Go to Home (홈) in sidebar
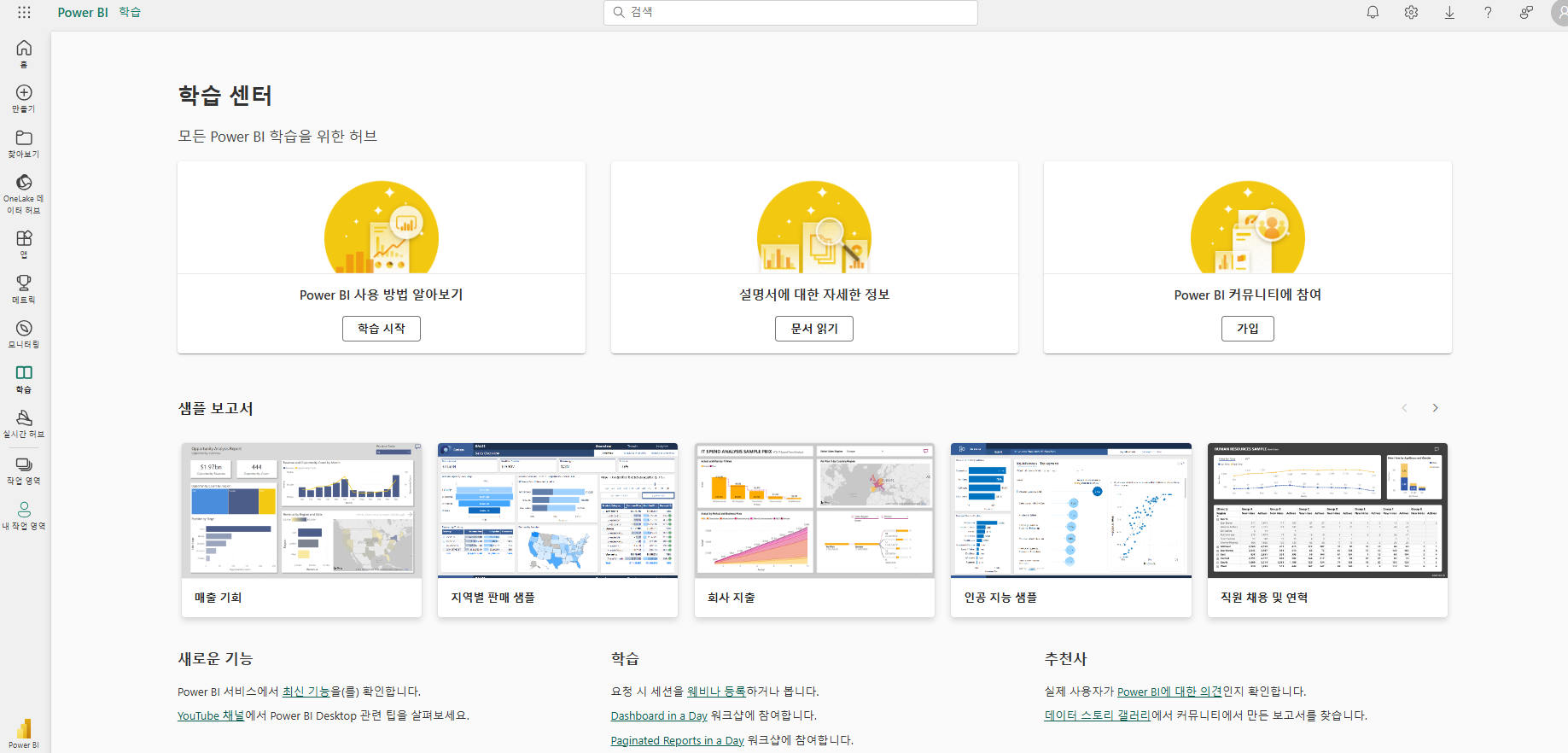 point(24,54)
